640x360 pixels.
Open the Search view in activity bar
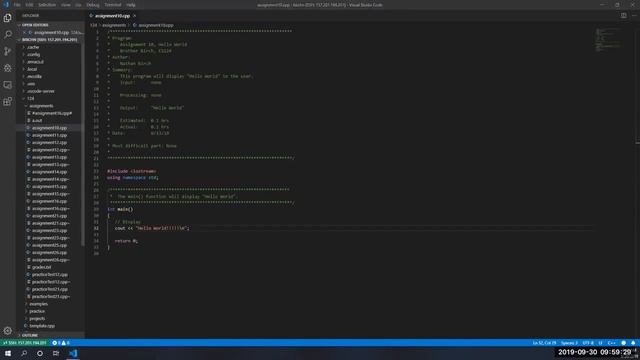[x=7, y=34]
